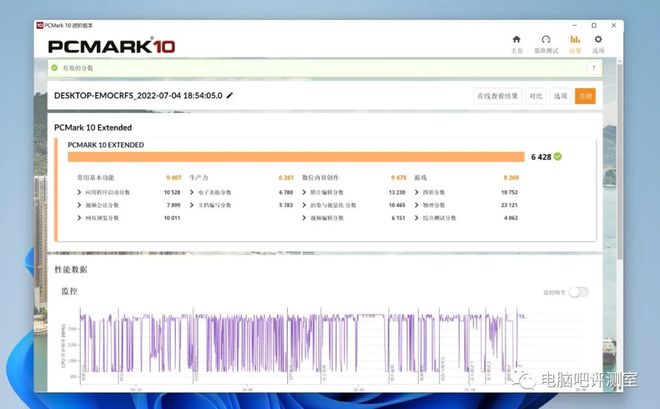Viewport: 660px width, 409px height.
Task: Click green checkmark next to 6 428 score
Action: pyautogui.click(x=558, y=157)
